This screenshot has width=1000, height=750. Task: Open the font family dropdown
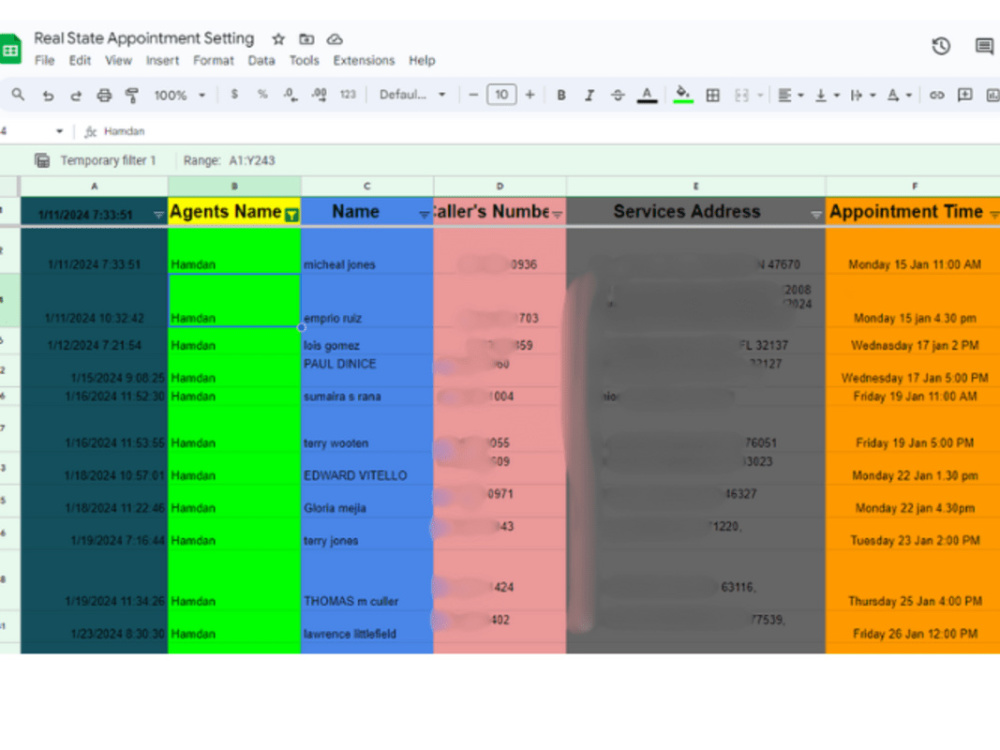[x=412, y=94]
